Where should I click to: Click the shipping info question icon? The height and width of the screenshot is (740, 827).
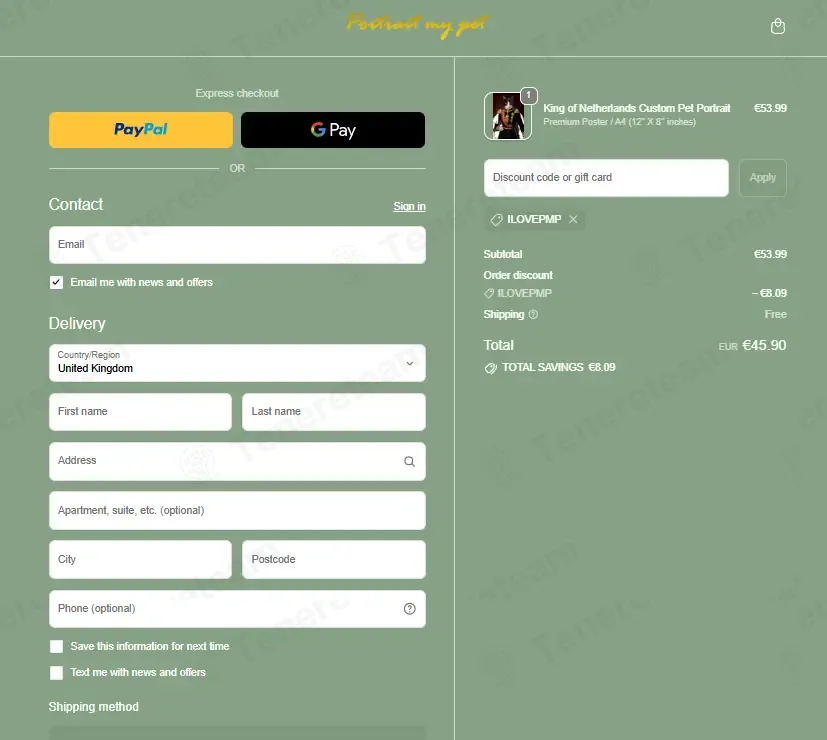point(533,314)
